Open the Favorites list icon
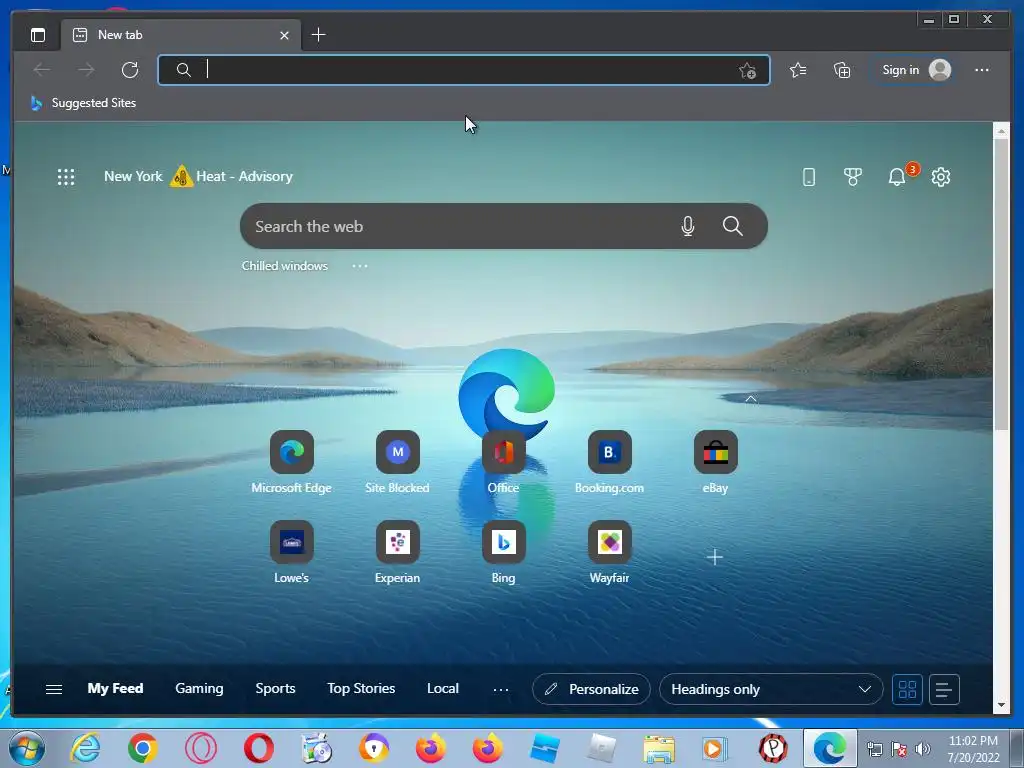Viewport: 1024px width, 768px height. click(x=798, y=70)
